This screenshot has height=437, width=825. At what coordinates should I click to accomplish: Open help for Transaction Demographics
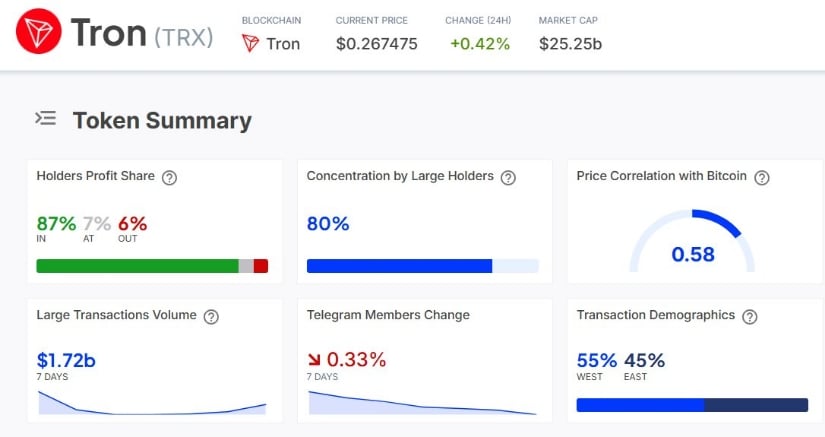750,317
